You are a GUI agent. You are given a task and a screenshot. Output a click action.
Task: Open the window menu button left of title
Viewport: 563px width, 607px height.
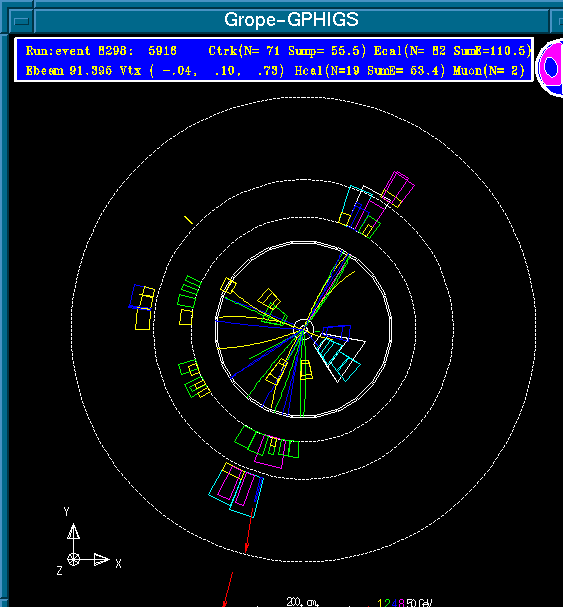click(21, 21)
